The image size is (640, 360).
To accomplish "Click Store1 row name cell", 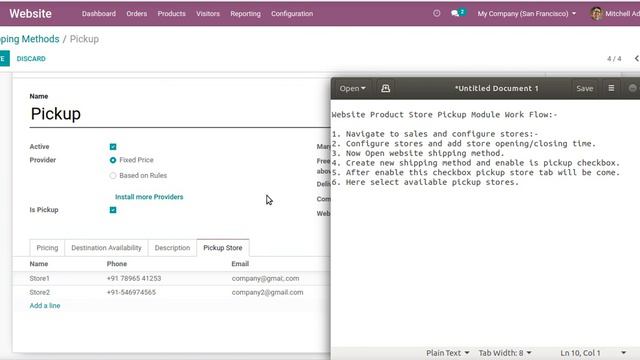I will pos(40,278).
